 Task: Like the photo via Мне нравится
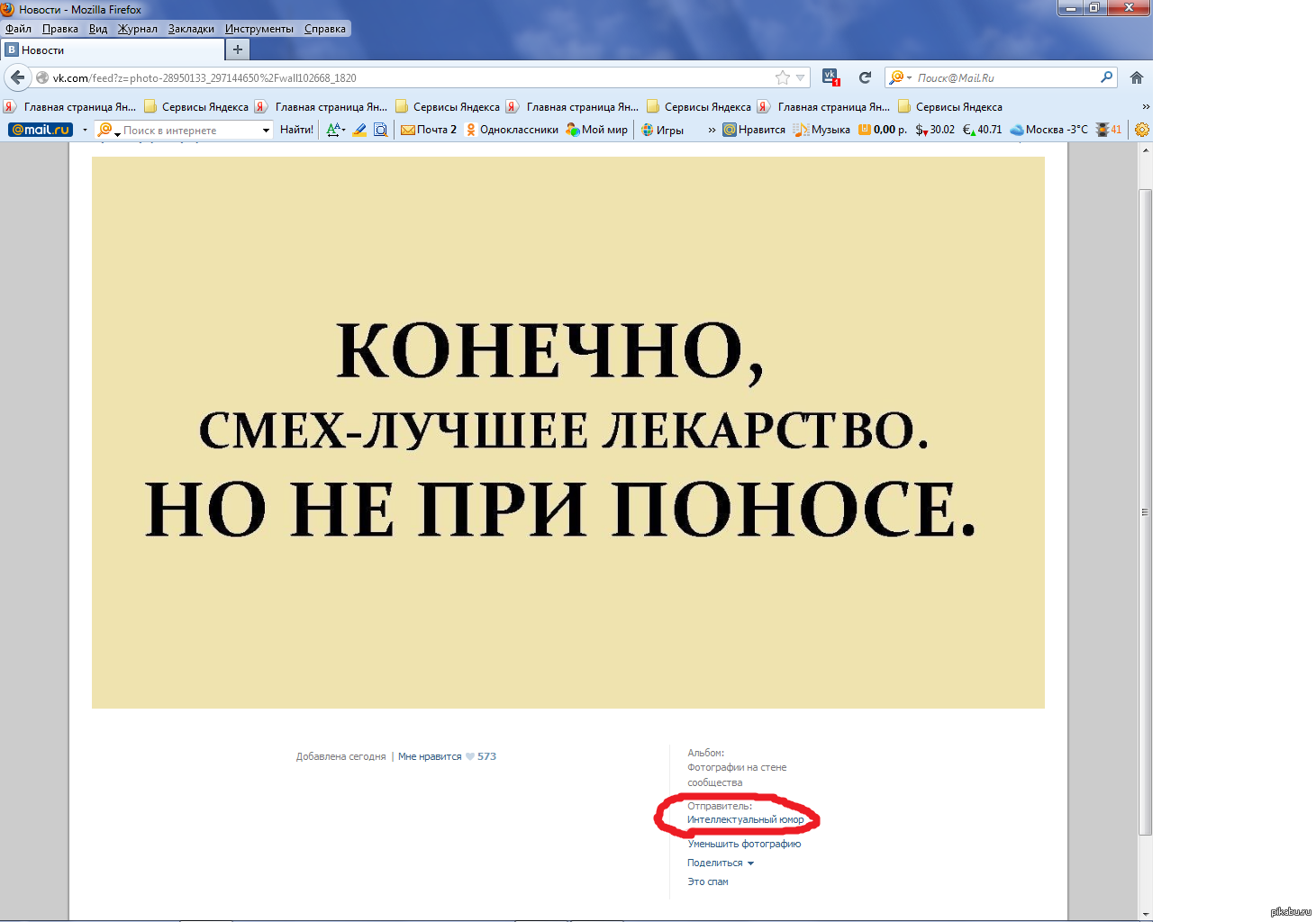430,756
